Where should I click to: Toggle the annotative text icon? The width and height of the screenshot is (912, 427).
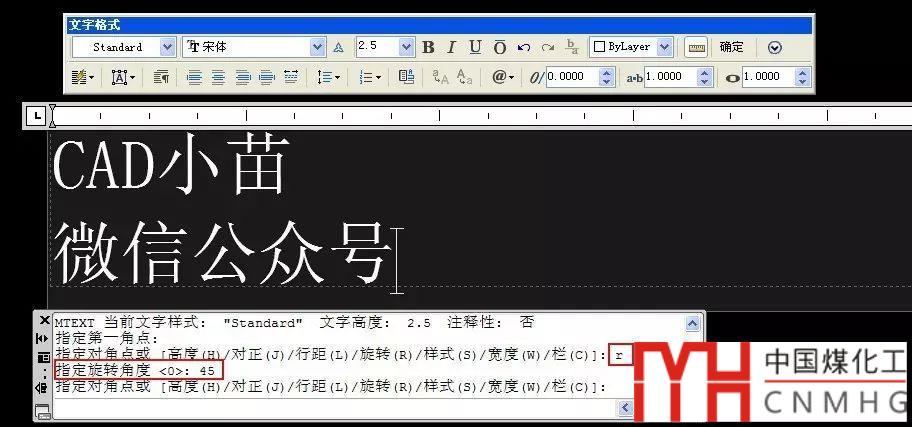(x=339, y=48)
